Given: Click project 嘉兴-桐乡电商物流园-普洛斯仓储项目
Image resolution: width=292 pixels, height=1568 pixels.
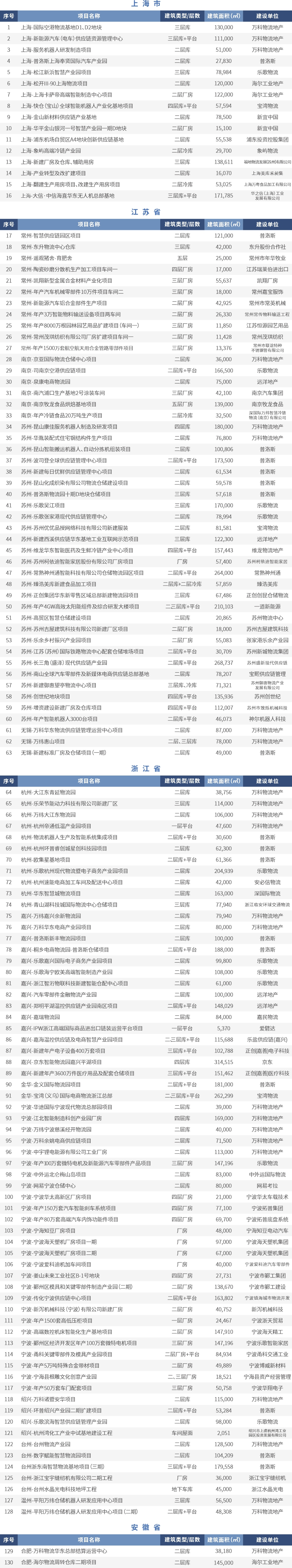Looking at the screenshot, I should pyautogui.click(x=65, y=949).
